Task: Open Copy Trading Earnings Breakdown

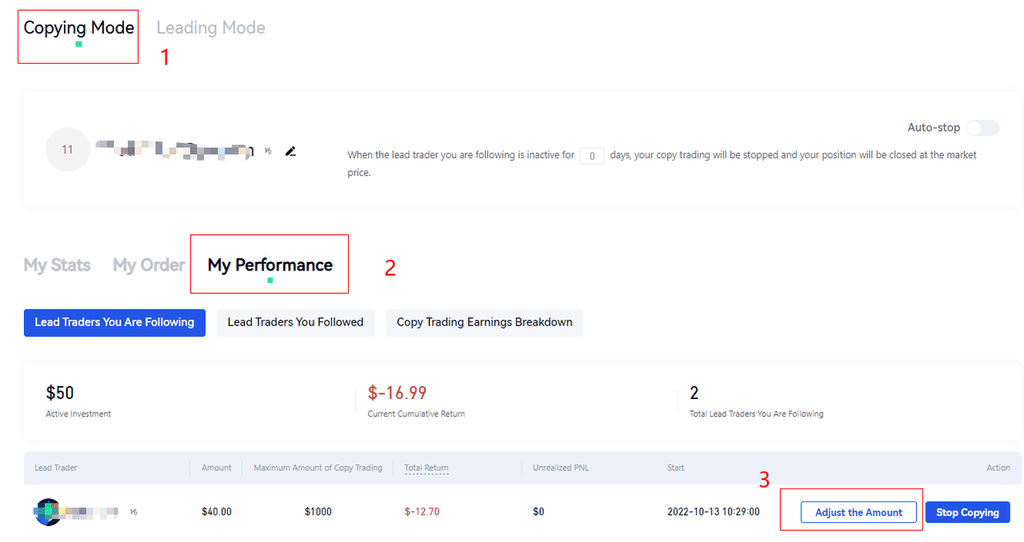Action: (484, 322)
